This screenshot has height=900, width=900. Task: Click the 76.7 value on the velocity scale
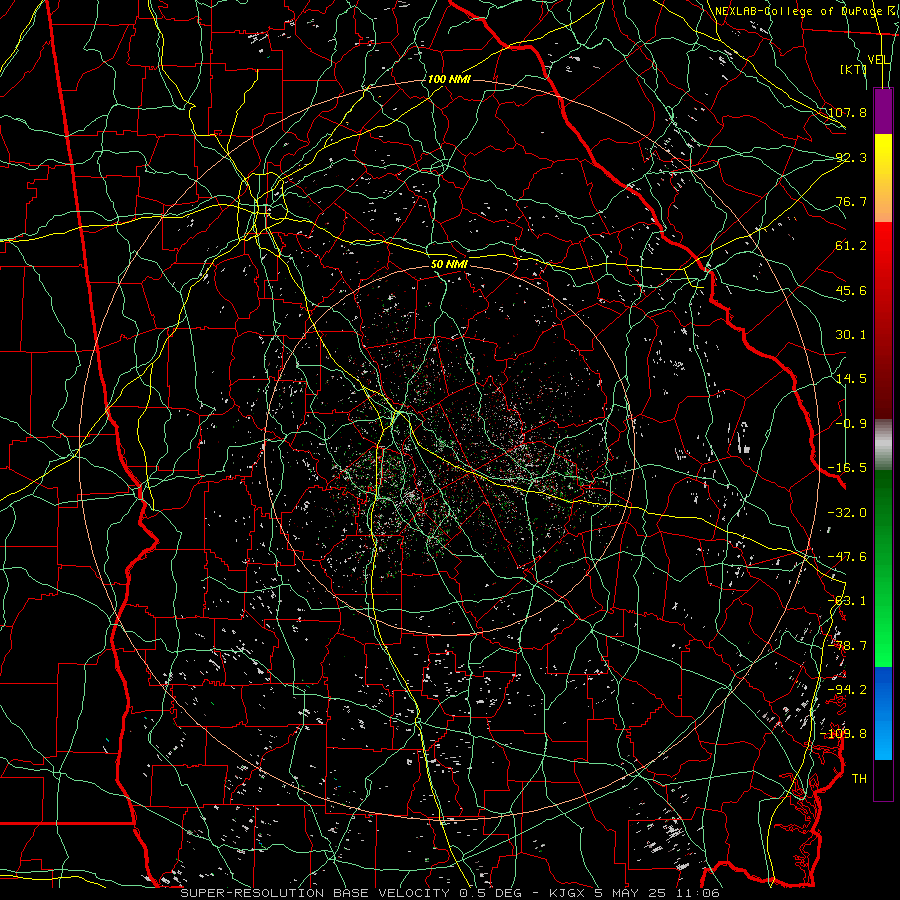click(x=851, y=201)
